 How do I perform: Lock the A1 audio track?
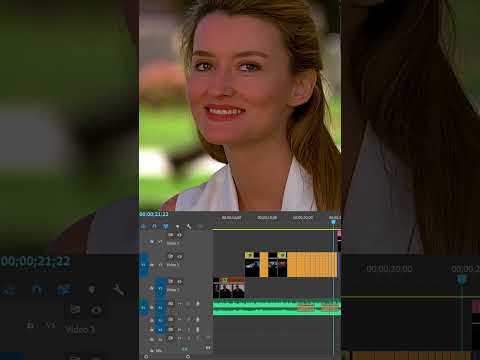coord(152,307)
